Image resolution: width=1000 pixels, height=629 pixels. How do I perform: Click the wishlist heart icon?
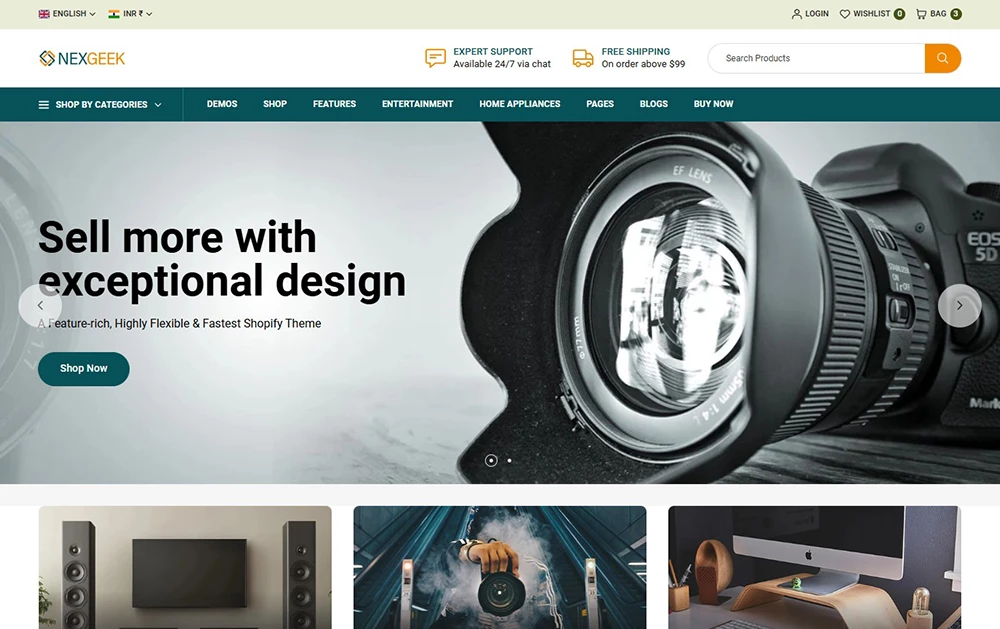845,13
